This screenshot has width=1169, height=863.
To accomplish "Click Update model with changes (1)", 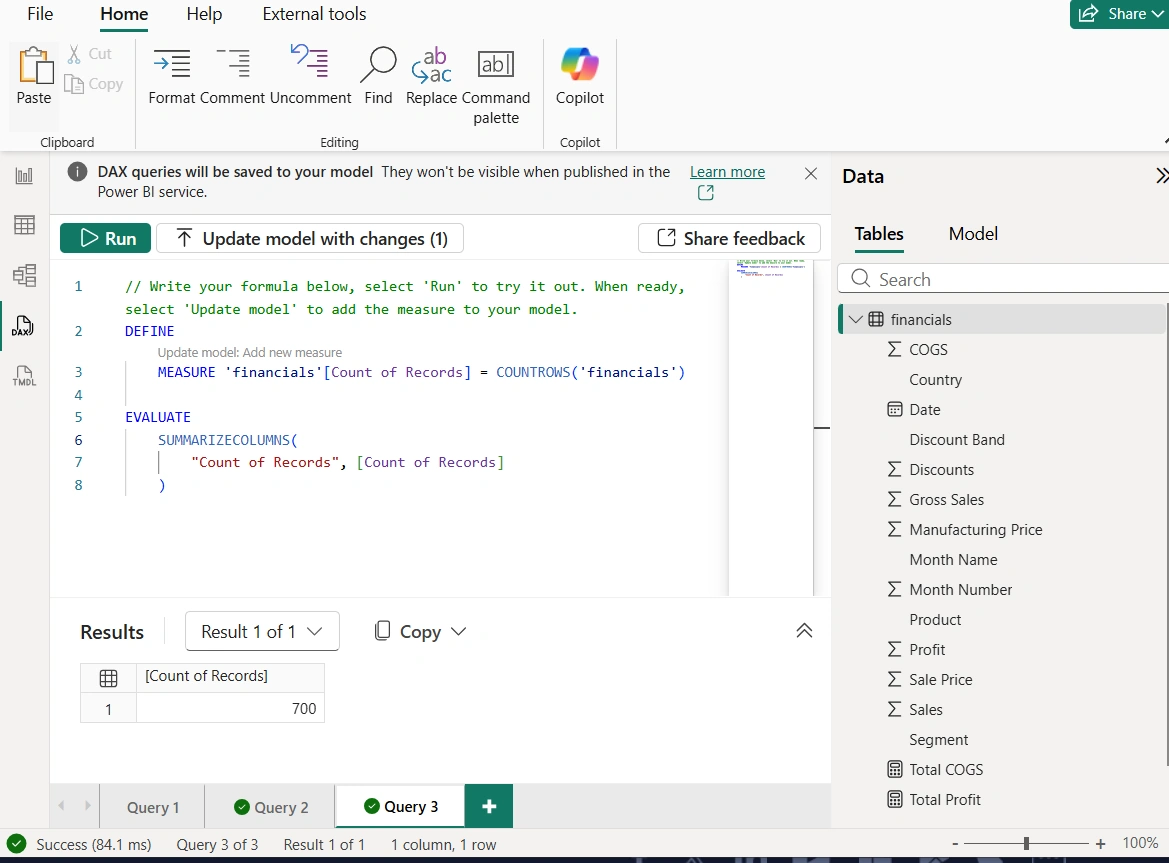I will click(310, 238).
